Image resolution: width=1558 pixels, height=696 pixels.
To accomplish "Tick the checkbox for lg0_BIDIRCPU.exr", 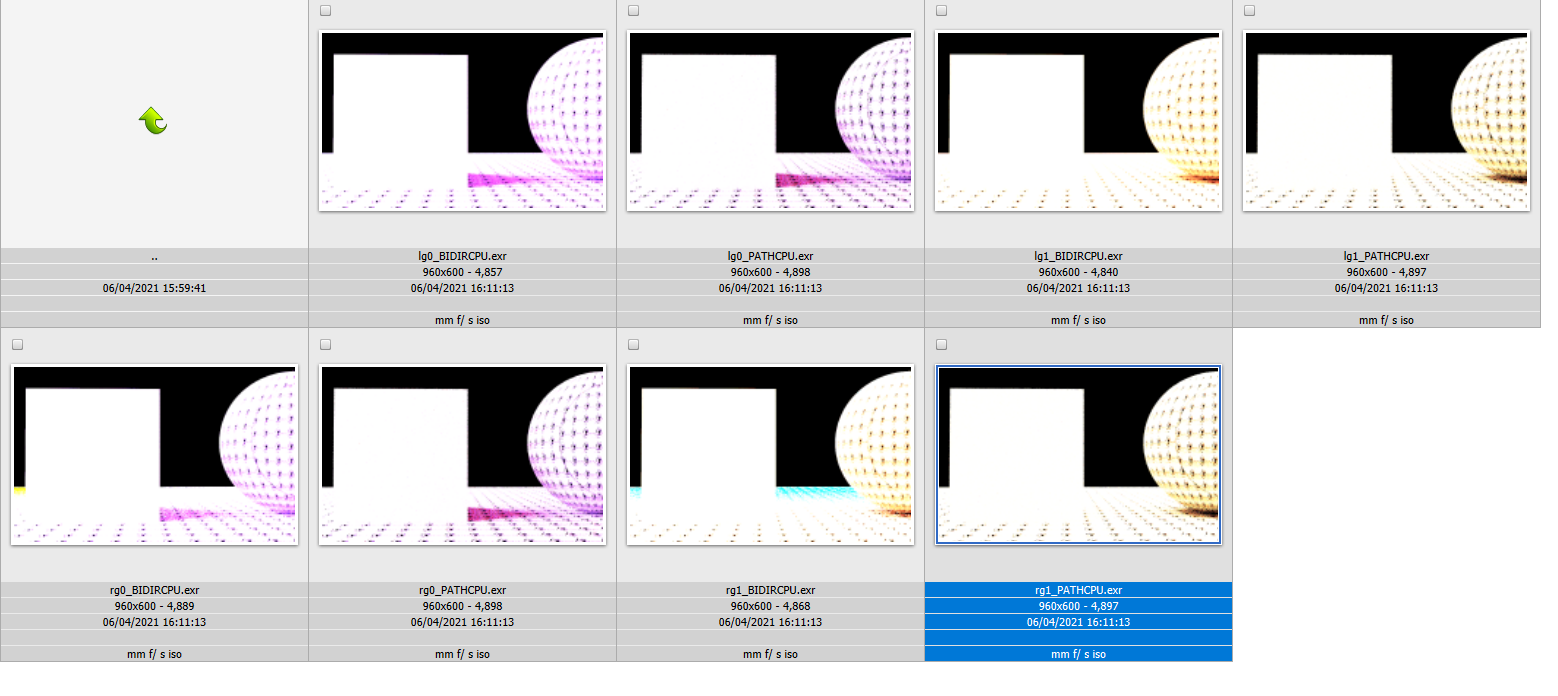I will click(325, 11).
